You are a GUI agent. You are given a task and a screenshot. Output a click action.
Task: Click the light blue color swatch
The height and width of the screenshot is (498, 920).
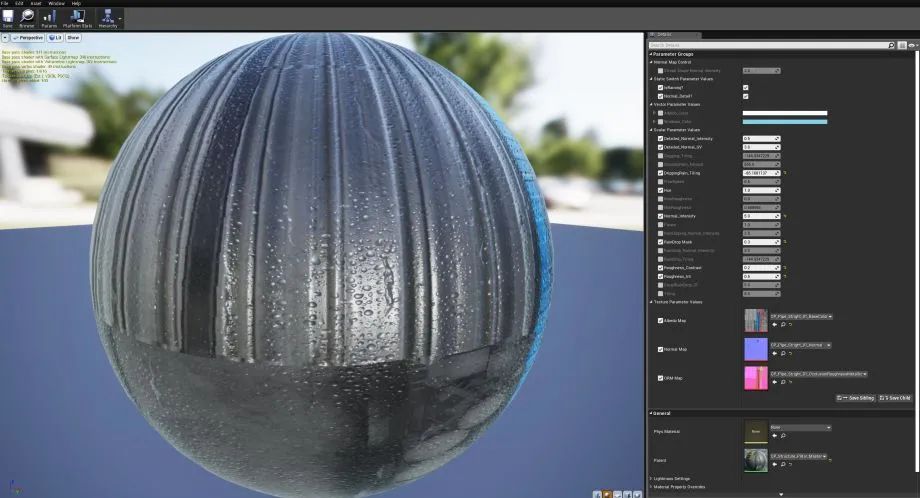coord(785,122)
